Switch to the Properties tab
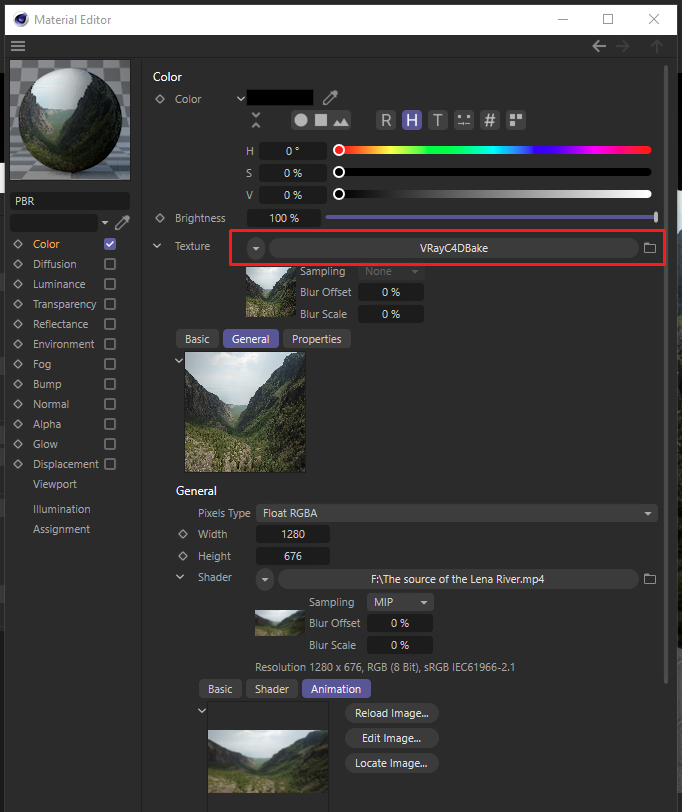The width and height of the screenshot is (682, 812). tap(316, 339)
